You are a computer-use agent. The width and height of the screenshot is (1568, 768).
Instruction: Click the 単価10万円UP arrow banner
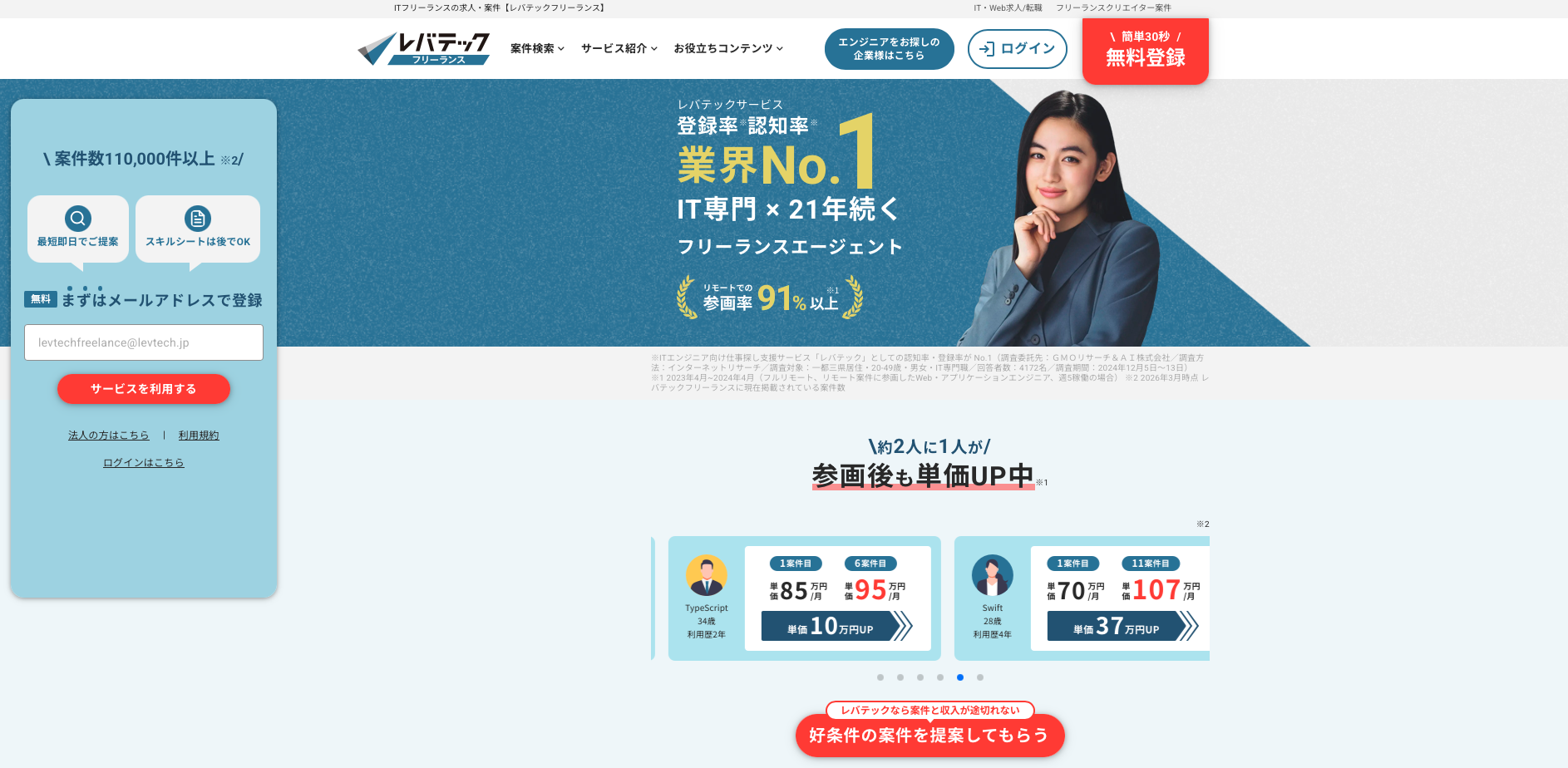point(837,626)
